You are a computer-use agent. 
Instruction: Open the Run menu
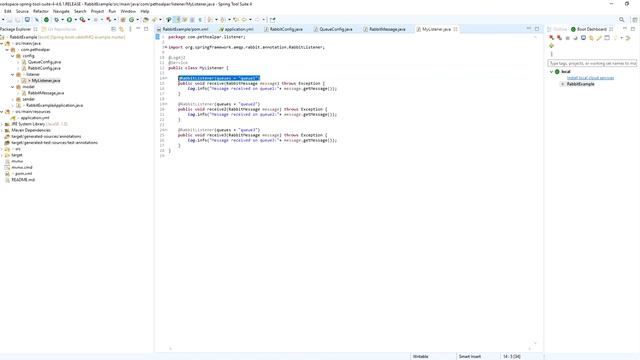[112, 11]
